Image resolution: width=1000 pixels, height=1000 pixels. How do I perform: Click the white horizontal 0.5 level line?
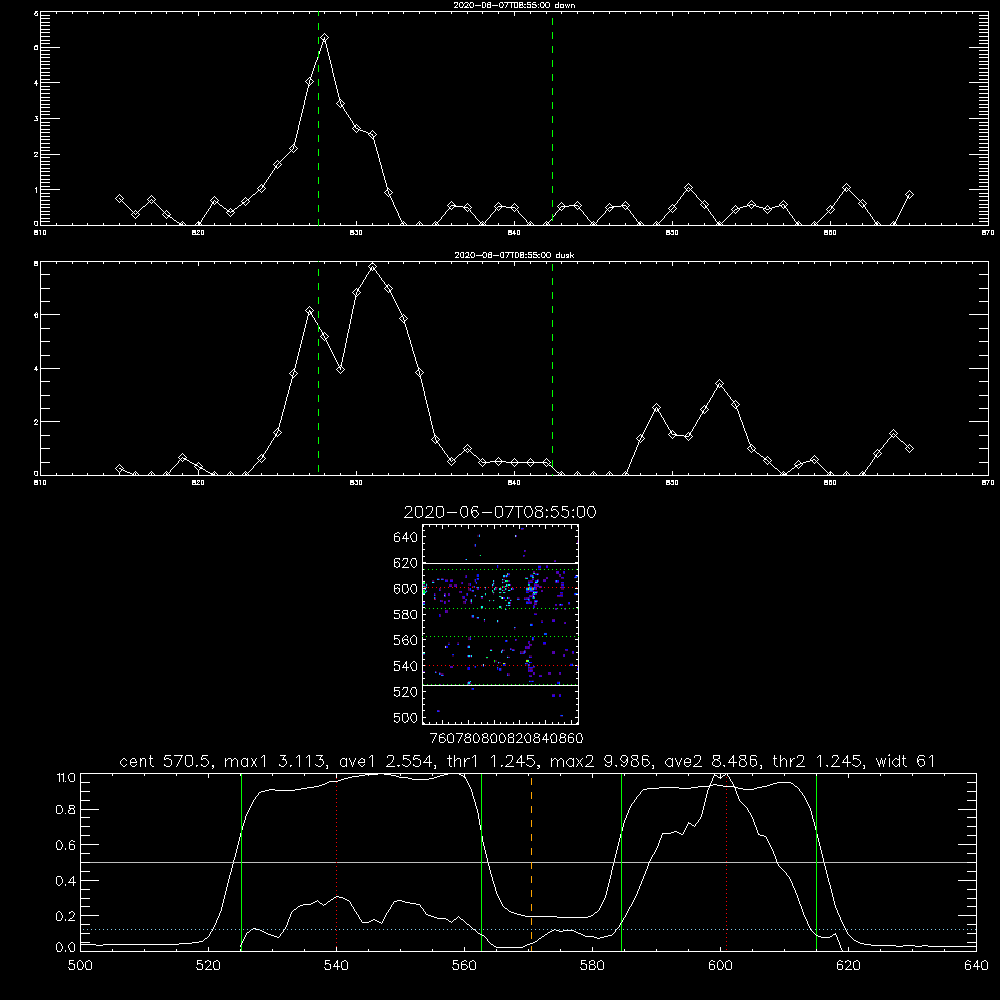click(528, 862)
